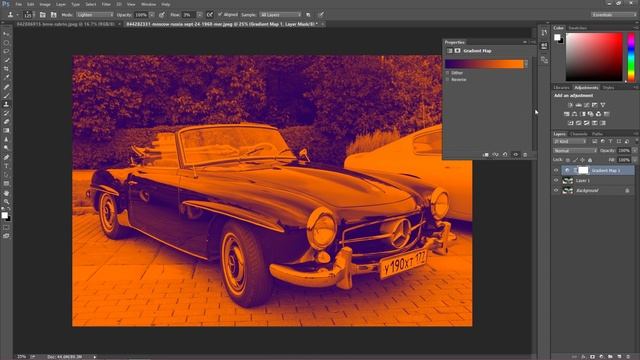The image size is (640, 360).
Task: Switch to the Styles tab
Action: tap(608, 87)
